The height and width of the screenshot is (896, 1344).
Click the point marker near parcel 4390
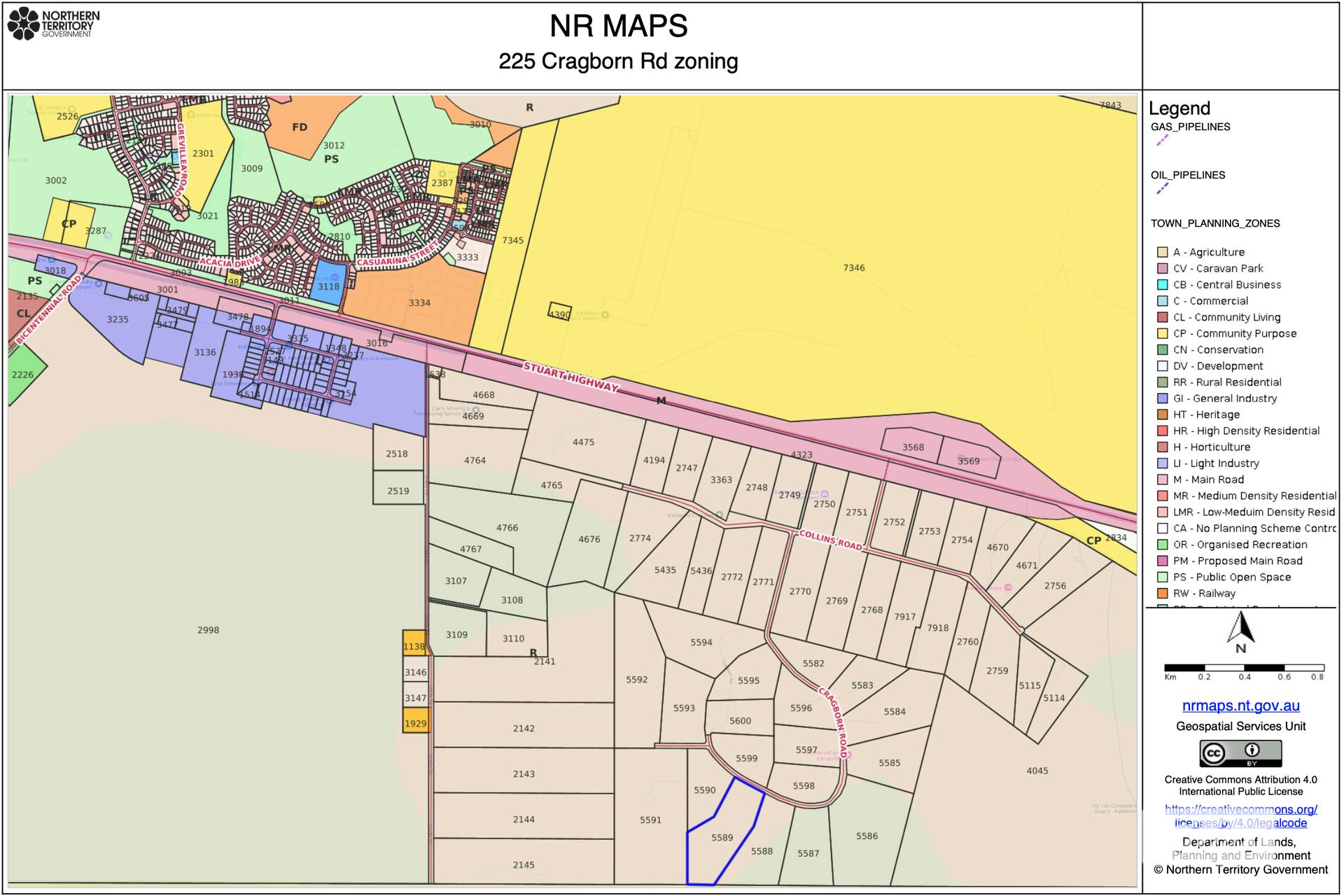[x=605, y=315]
